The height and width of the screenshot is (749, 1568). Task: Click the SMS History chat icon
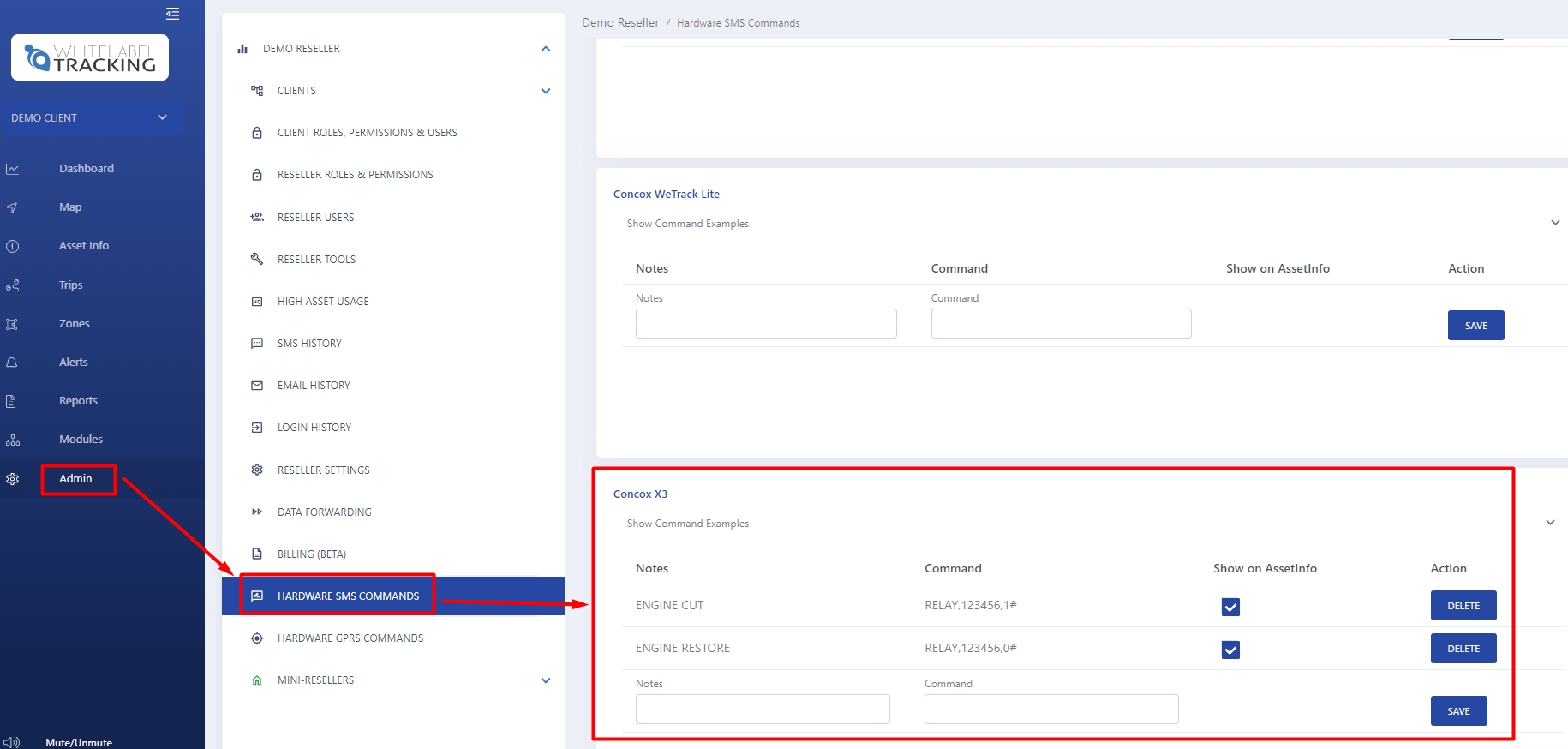coord(257,344)
